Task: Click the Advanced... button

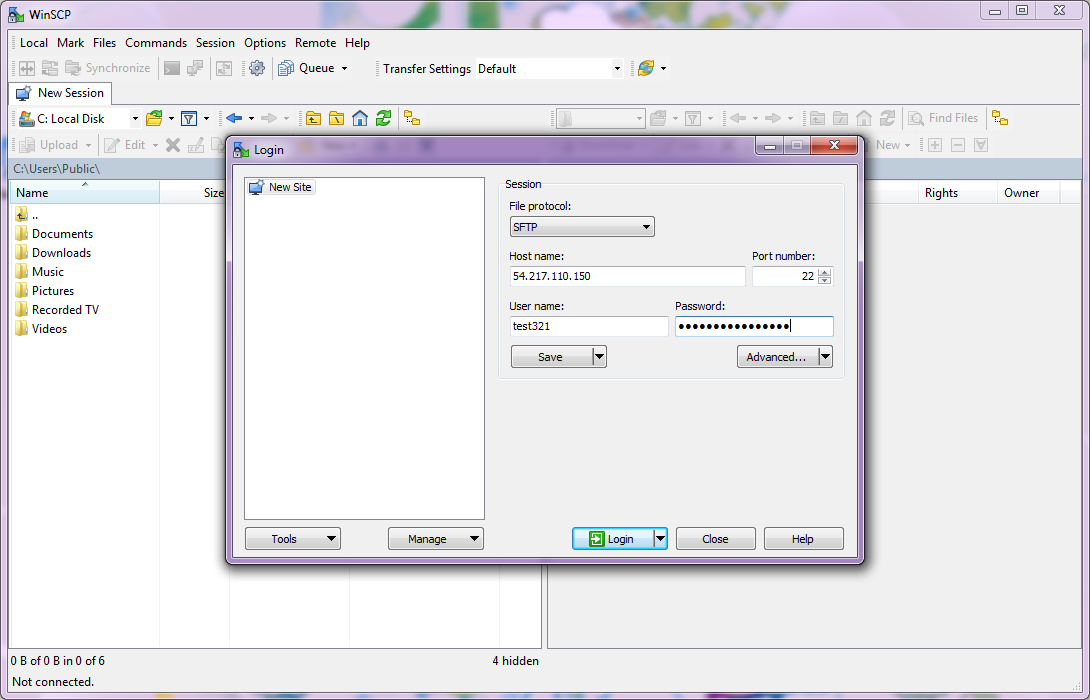Action: (777, 357)
